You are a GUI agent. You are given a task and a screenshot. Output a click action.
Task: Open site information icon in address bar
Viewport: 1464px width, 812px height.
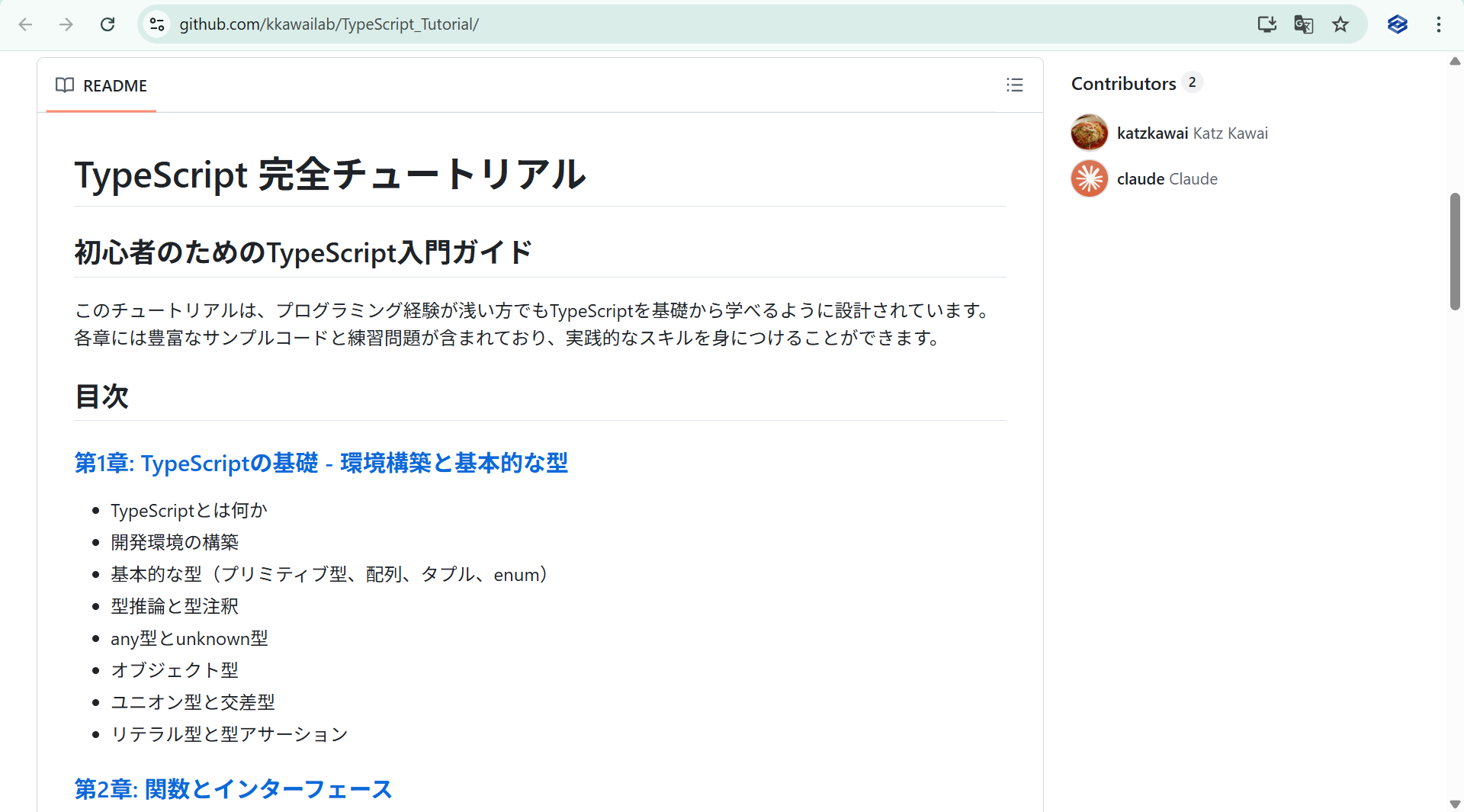point(157,24)
